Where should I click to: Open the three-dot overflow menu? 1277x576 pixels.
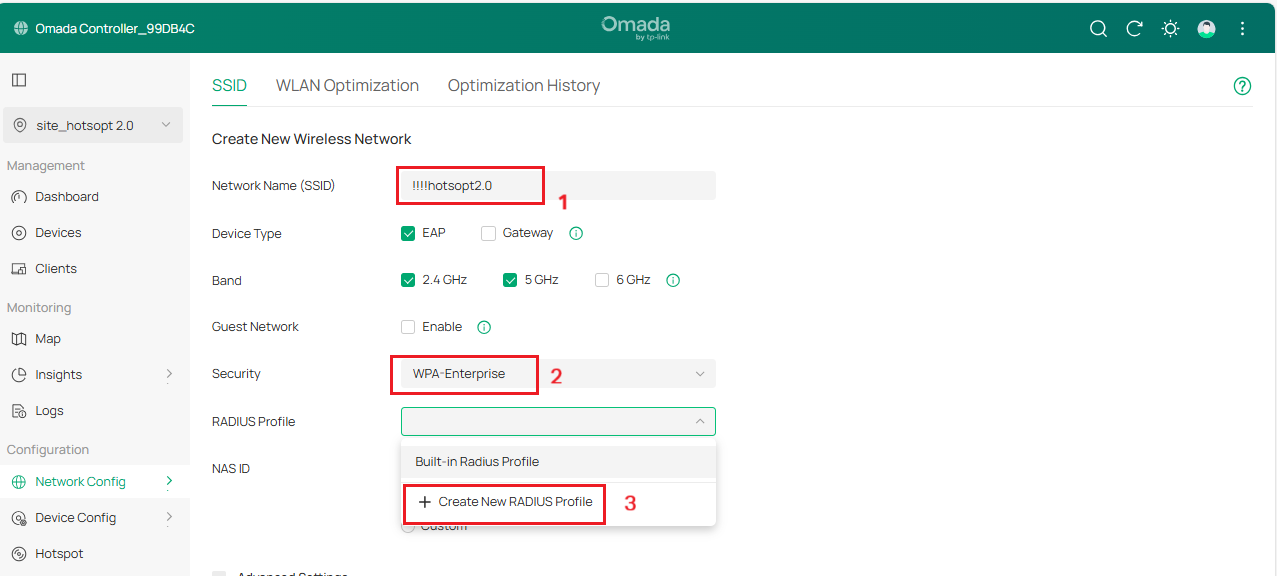point(1241,28)
